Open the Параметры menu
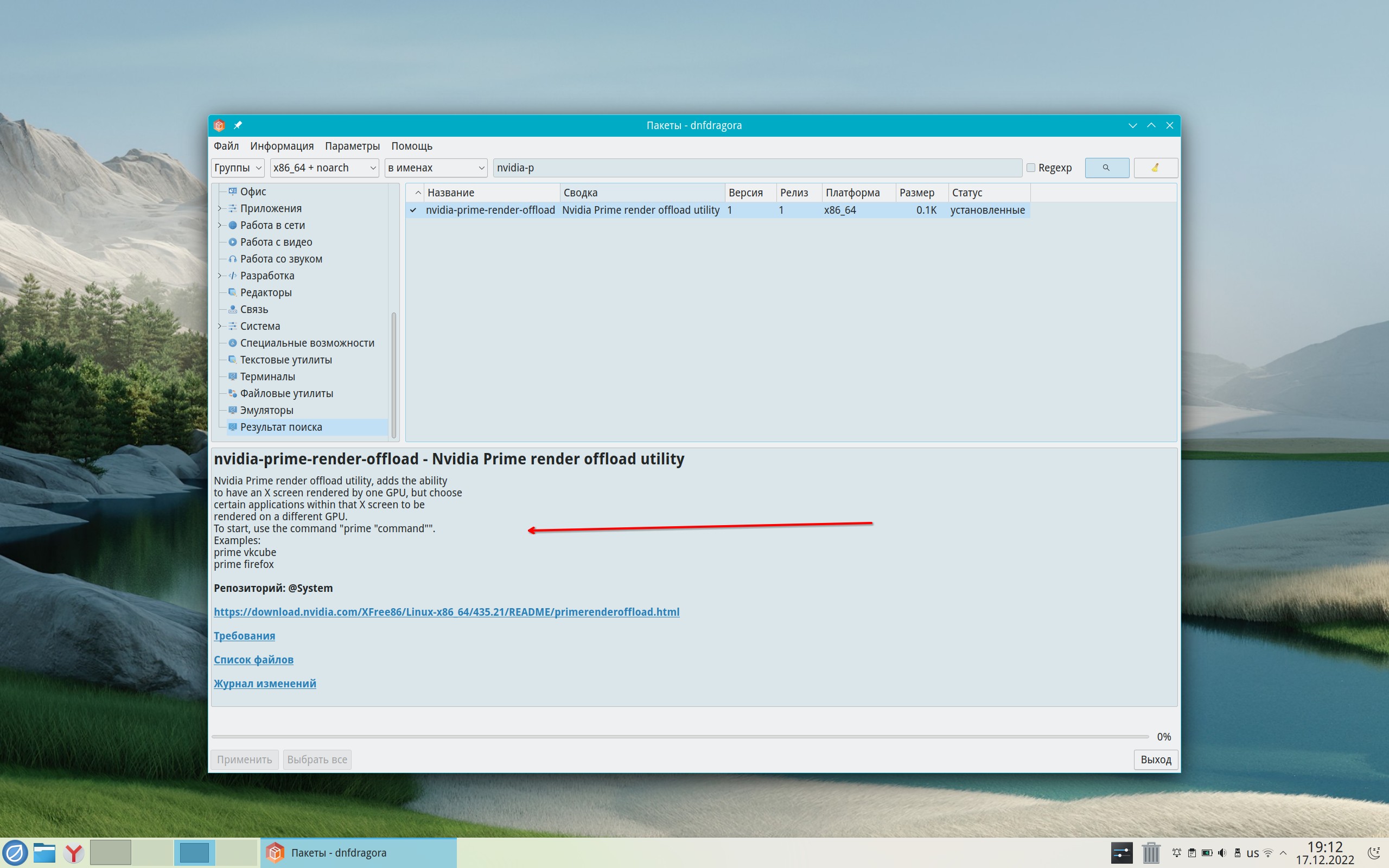Image resolution: width=1389 pixels, height=868 pixels. coord(352,146)
